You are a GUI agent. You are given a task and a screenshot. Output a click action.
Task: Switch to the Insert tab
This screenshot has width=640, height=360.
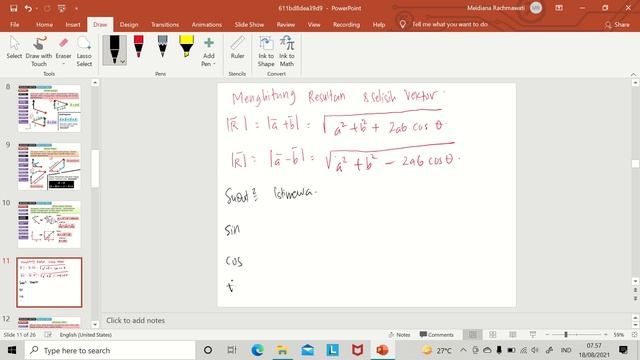pos(73,24)
